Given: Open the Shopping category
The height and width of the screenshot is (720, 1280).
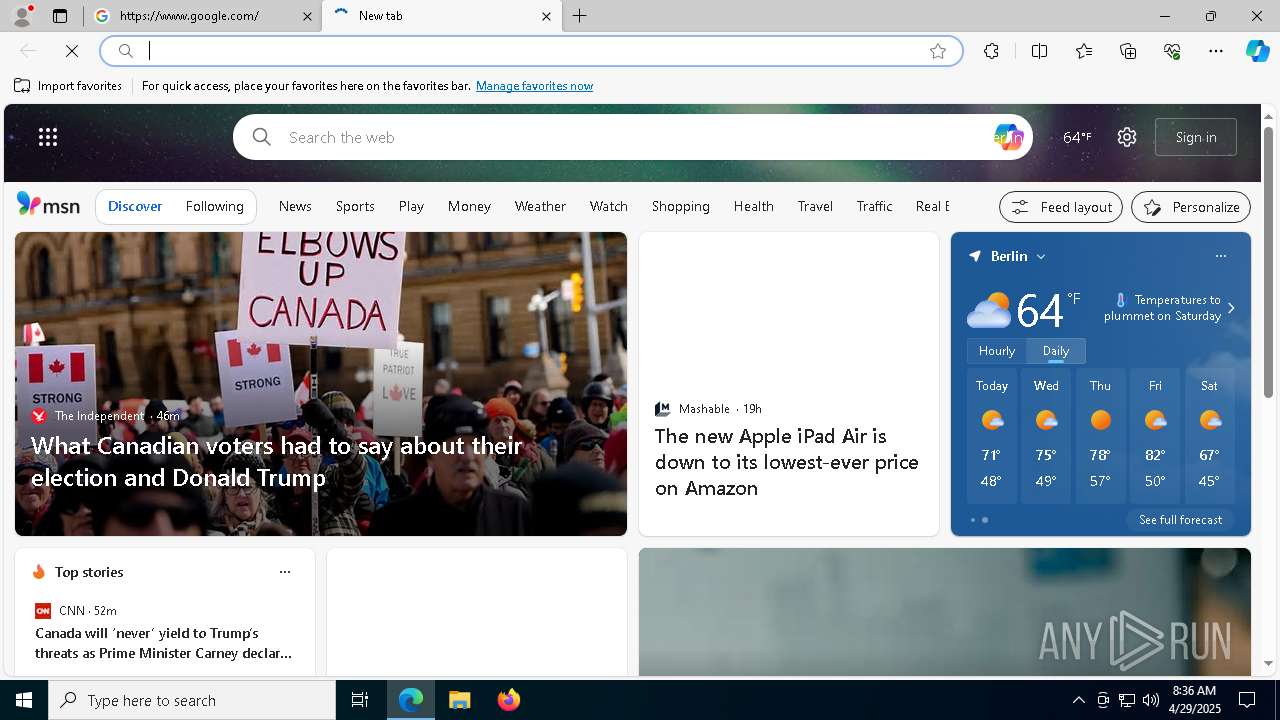Looking at the screenshot, I should pos(681,206).
